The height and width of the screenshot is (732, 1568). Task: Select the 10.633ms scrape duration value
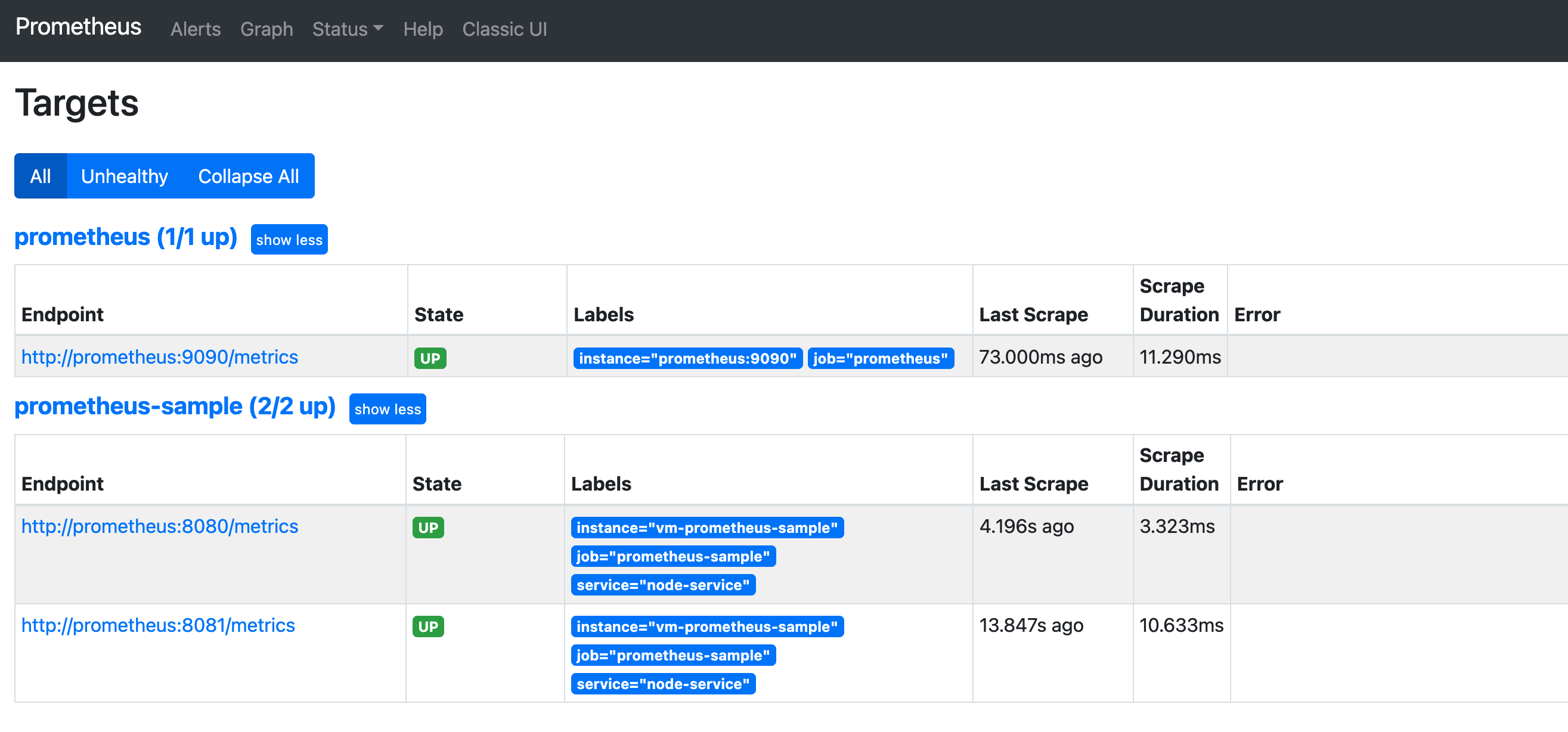[1182, 625]
